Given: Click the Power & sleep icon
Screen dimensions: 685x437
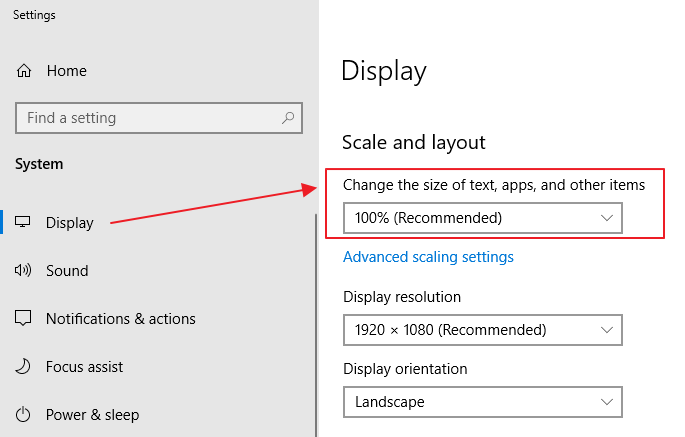Looking at the screenshot, I should [24, 415].
